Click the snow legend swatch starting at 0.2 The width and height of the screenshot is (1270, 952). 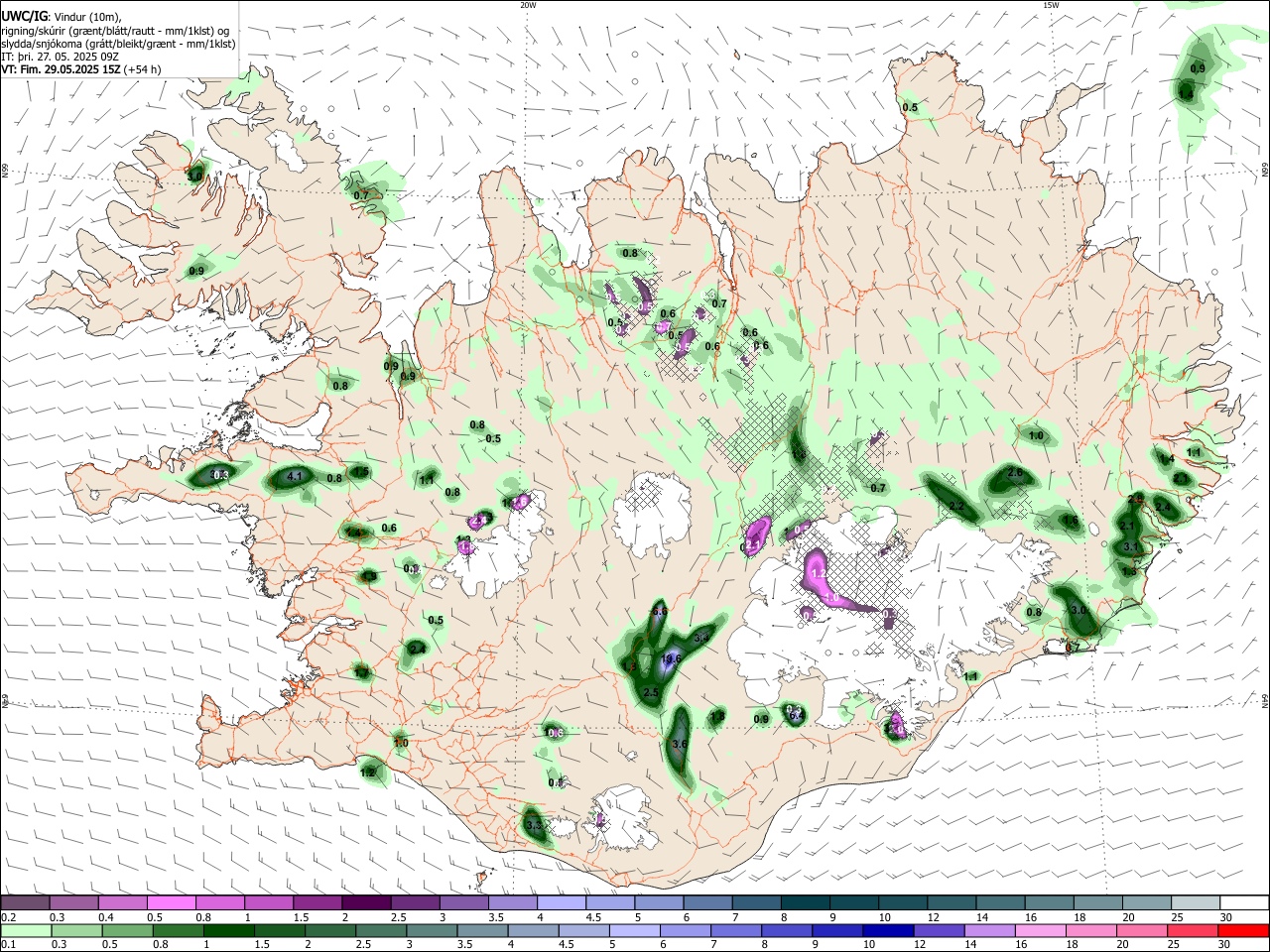[x=26, y=902]
